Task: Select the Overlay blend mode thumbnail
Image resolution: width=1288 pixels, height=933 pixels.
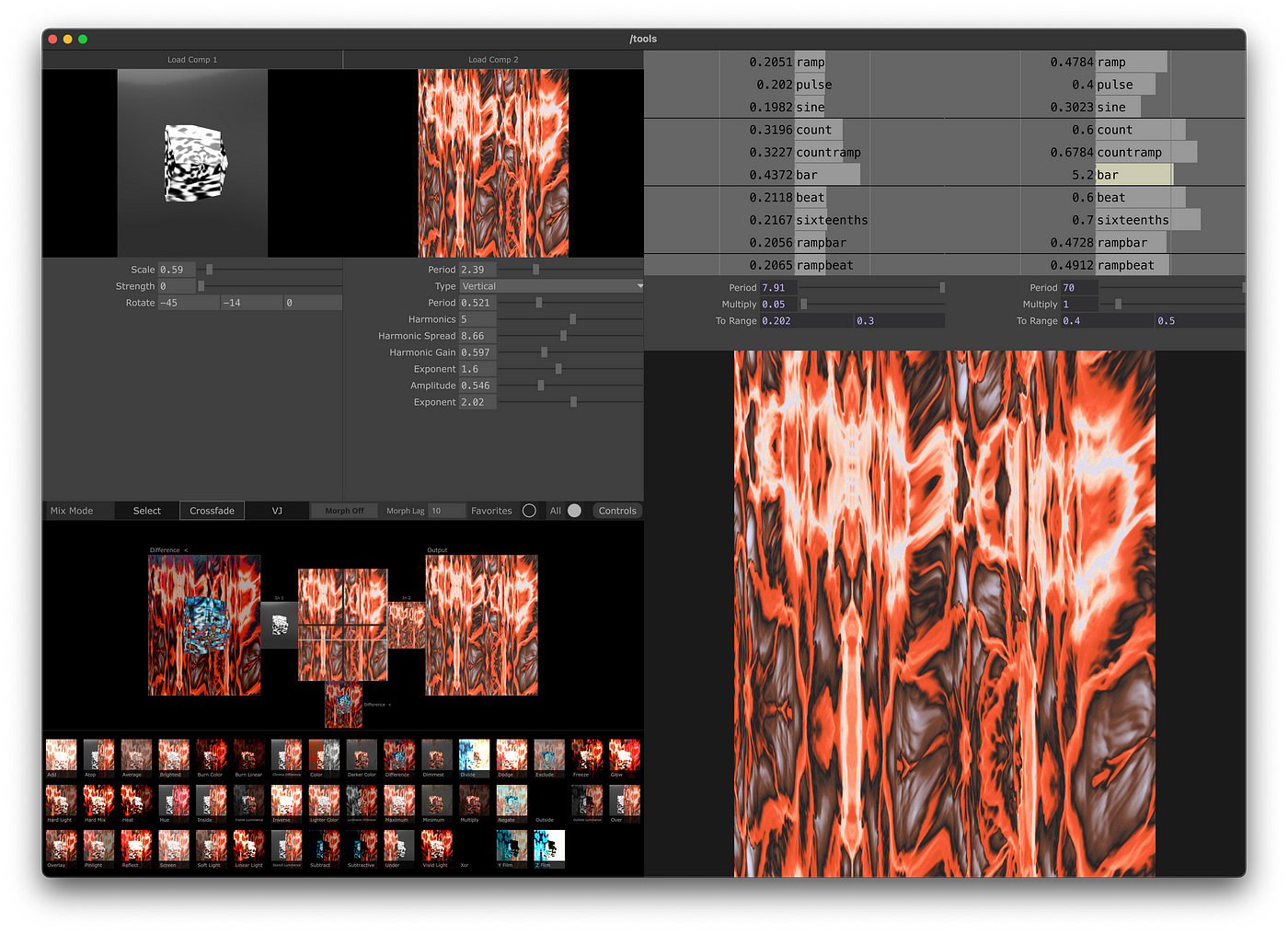Action: pos(61,845)
